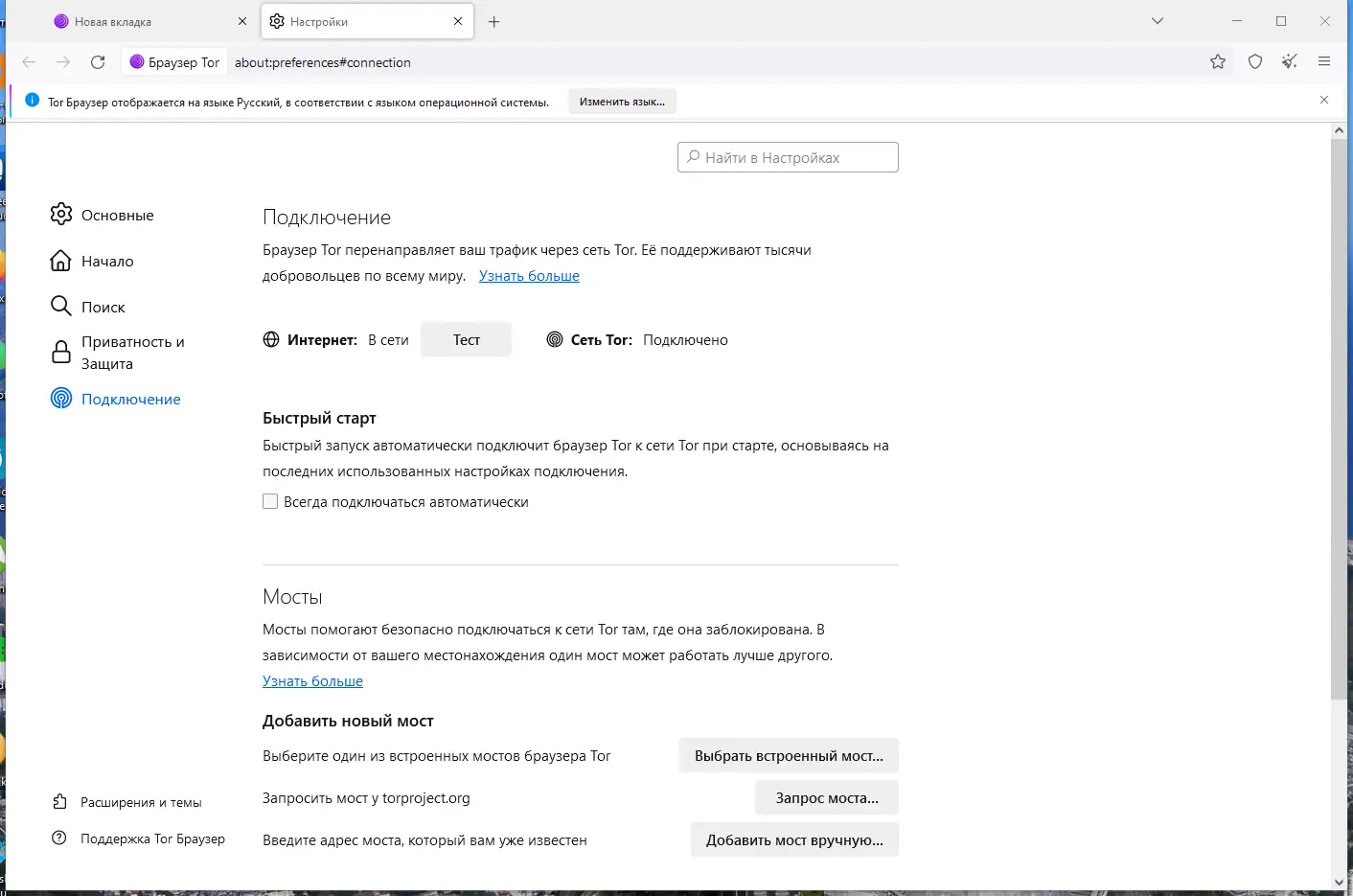Screen dimensions: 1353x896
Task: Click the Поддержка question mark icon
Action: click(59, 838)
